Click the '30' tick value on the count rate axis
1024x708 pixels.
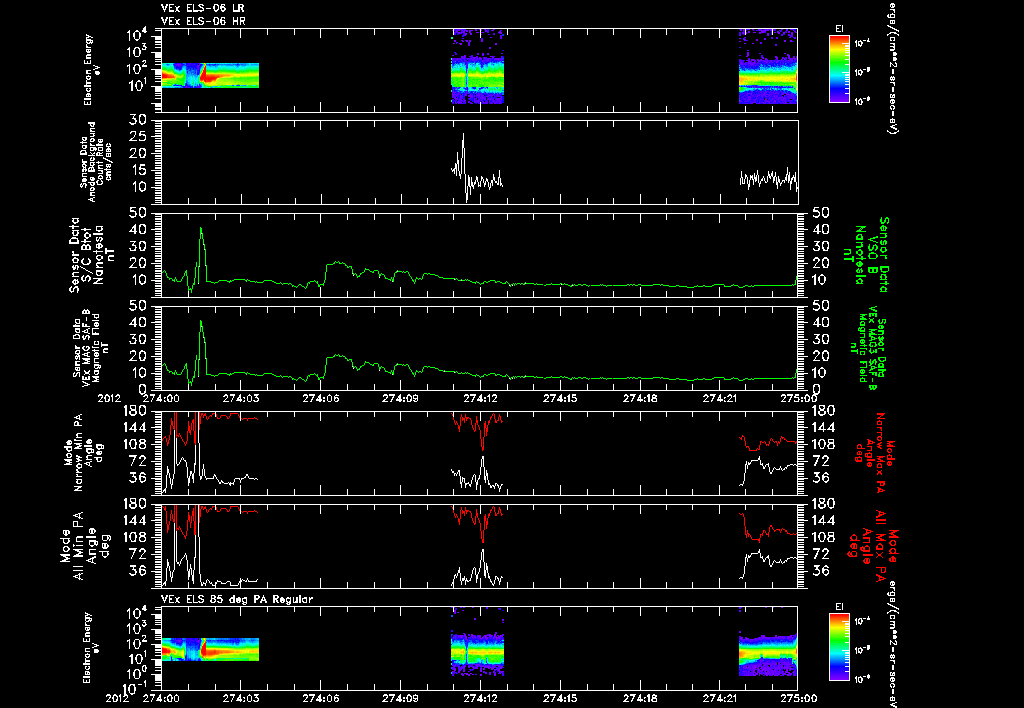click(x=138, y=120)
